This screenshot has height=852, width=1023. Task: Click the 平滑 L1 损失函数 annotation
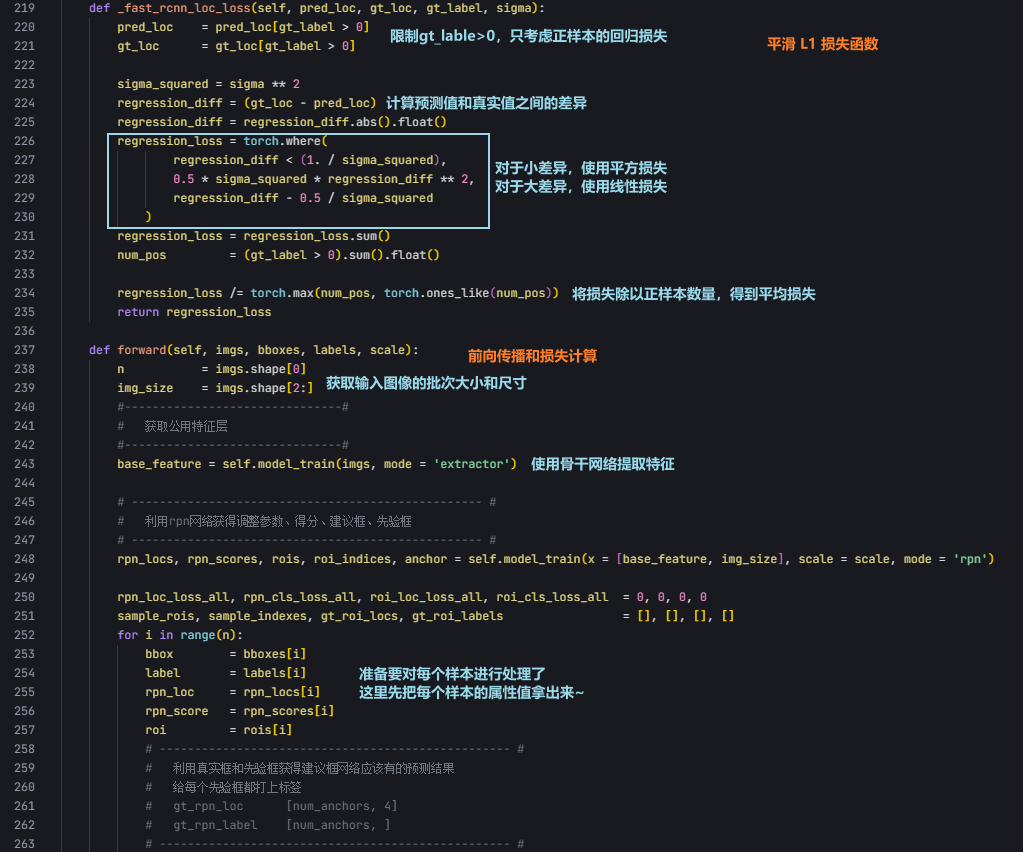click(x=821, y=44)
